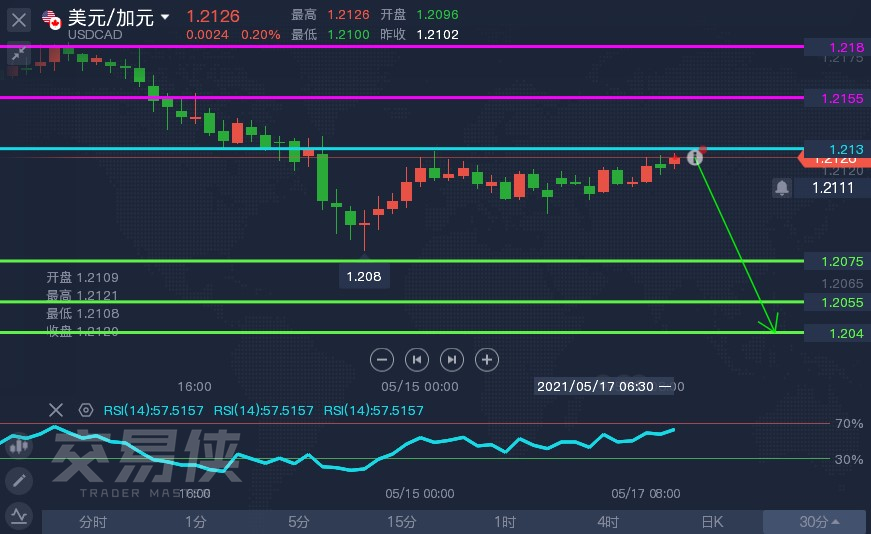Click the info marker on latest candle

(694, 157)
